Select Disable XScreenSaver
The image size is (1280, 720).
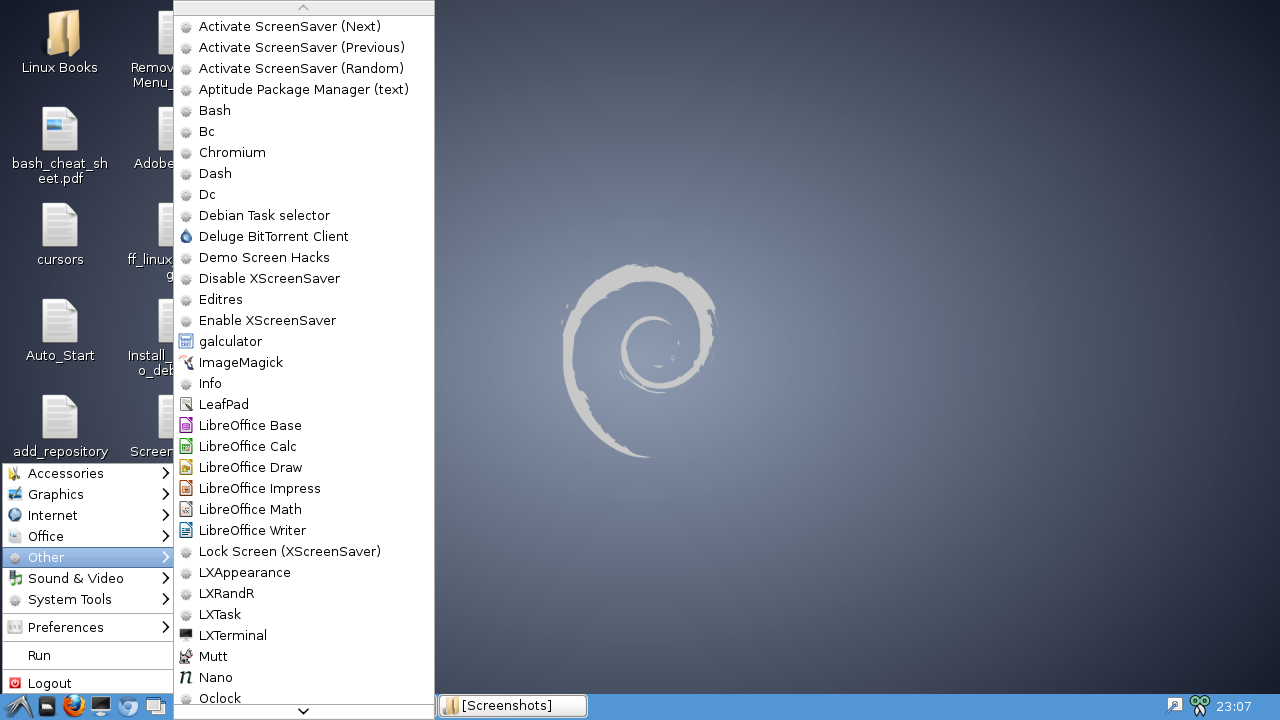tap(304, 279)
